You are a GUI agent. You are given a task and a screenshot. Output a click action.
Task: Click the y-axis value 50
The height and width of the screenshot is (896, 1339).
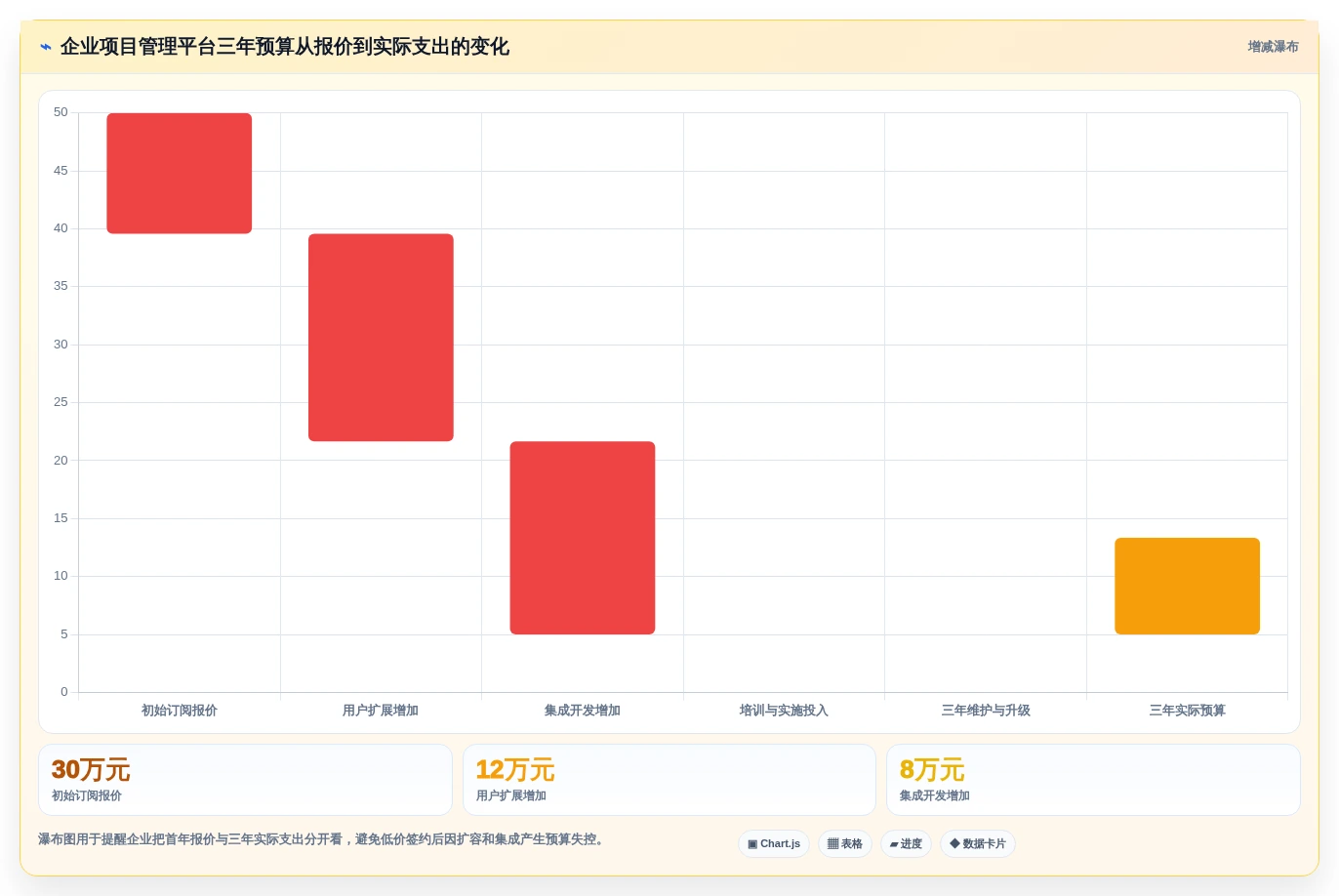[61, 112]
